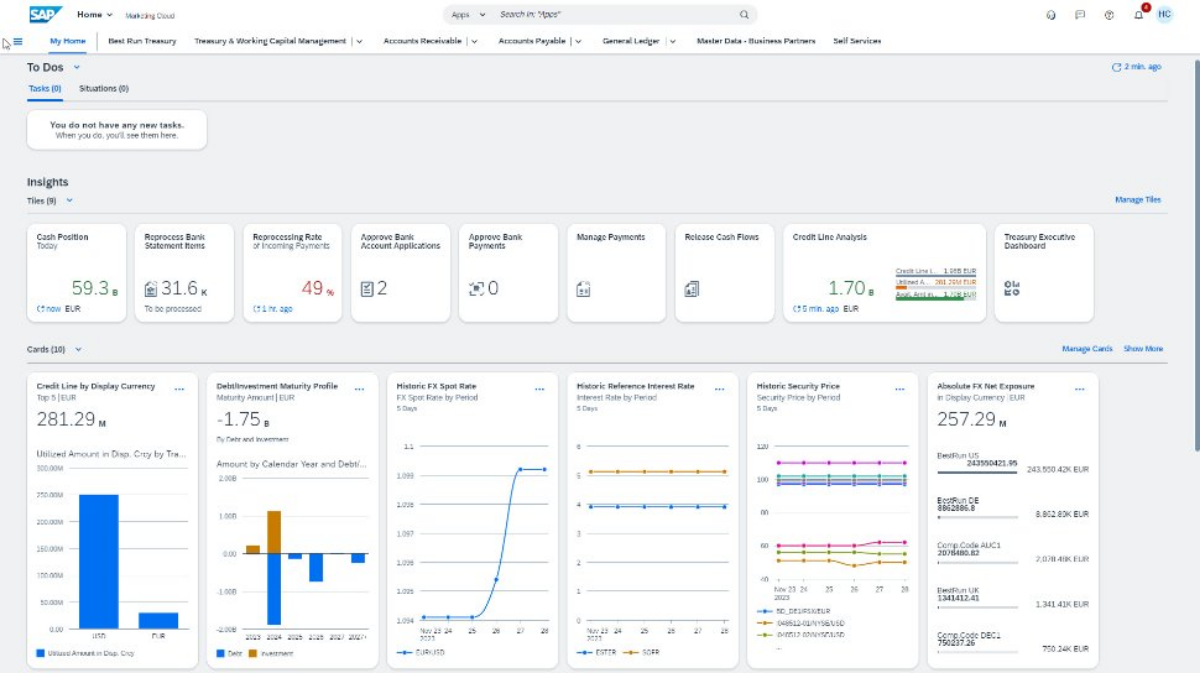Open the feedback chat icon
The height and width of the screenshot is (673, 1200).
pos(1080,15)
